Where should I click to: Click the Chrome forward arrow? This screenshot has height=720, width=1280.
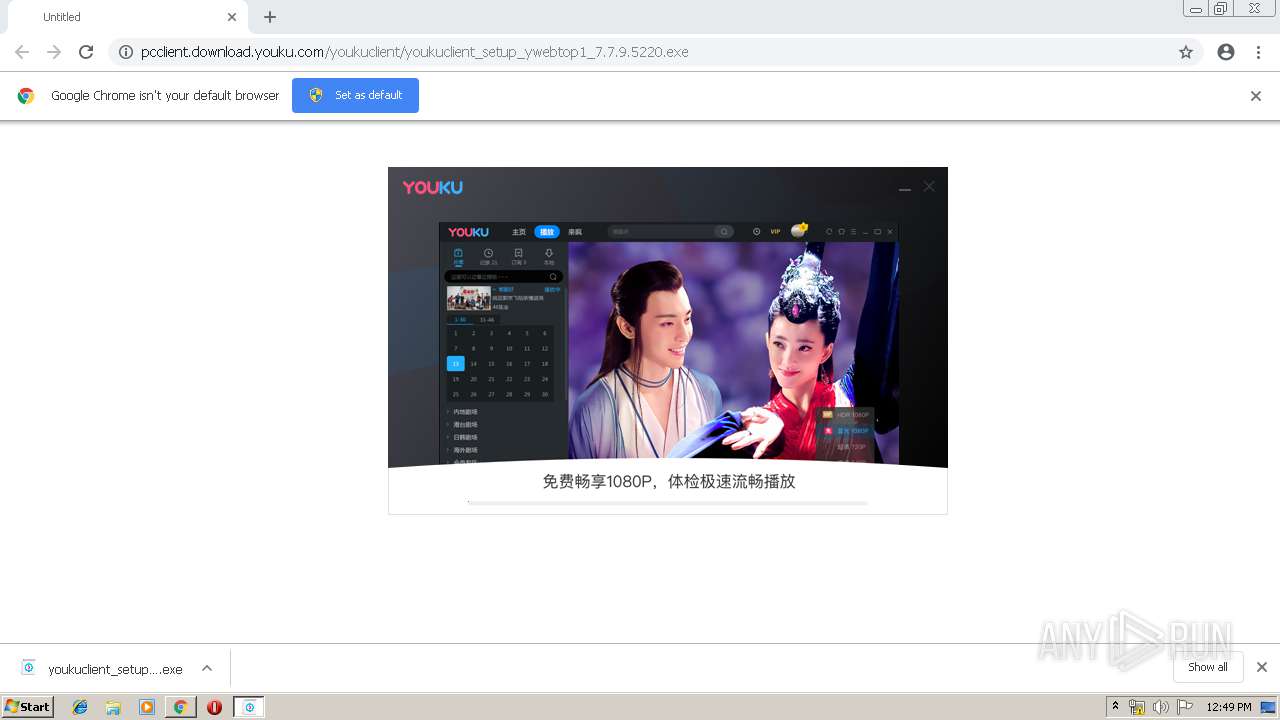pos(54,52)
